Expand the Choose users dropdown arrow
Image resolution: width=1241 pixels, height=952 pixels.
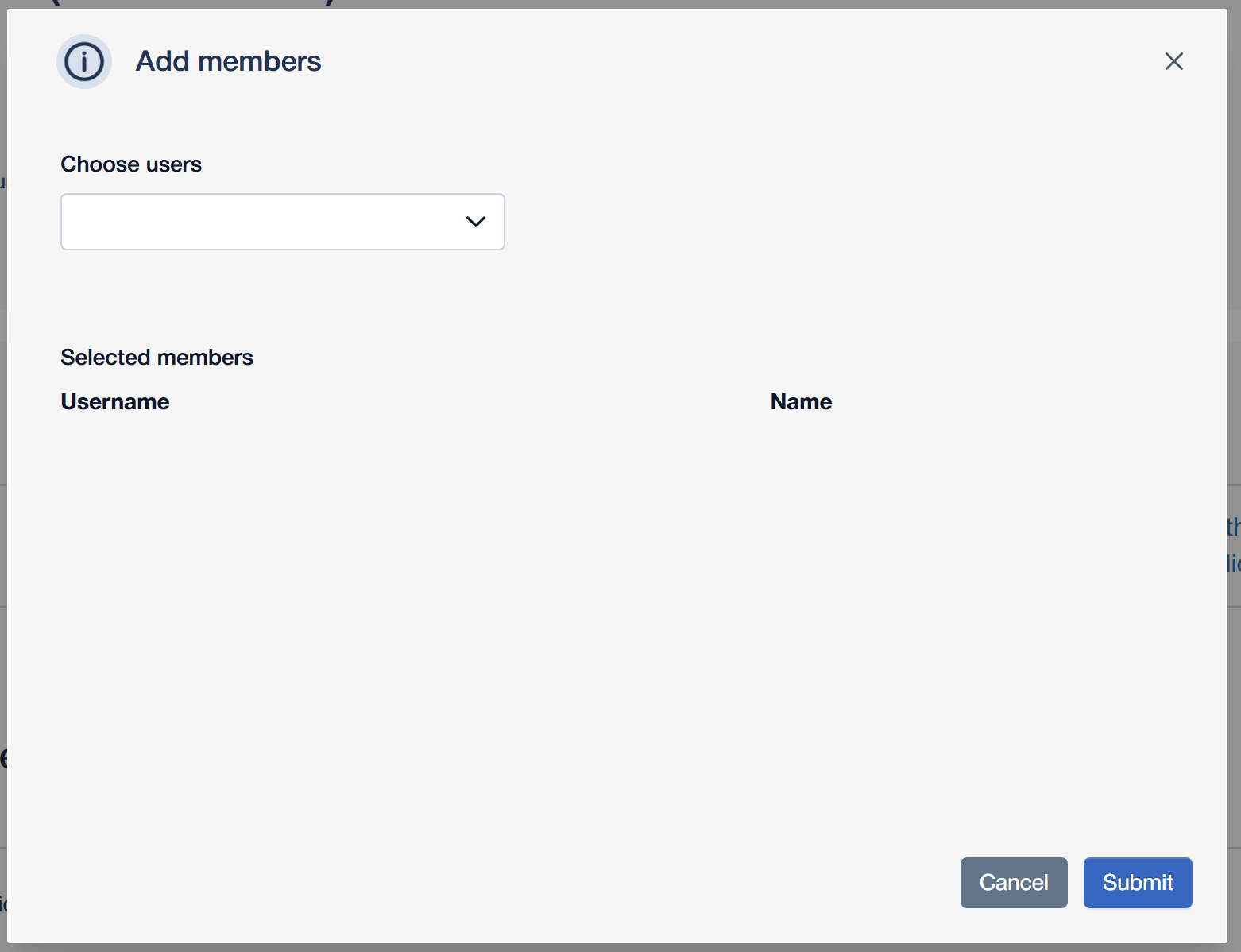(x=475, y=222)
